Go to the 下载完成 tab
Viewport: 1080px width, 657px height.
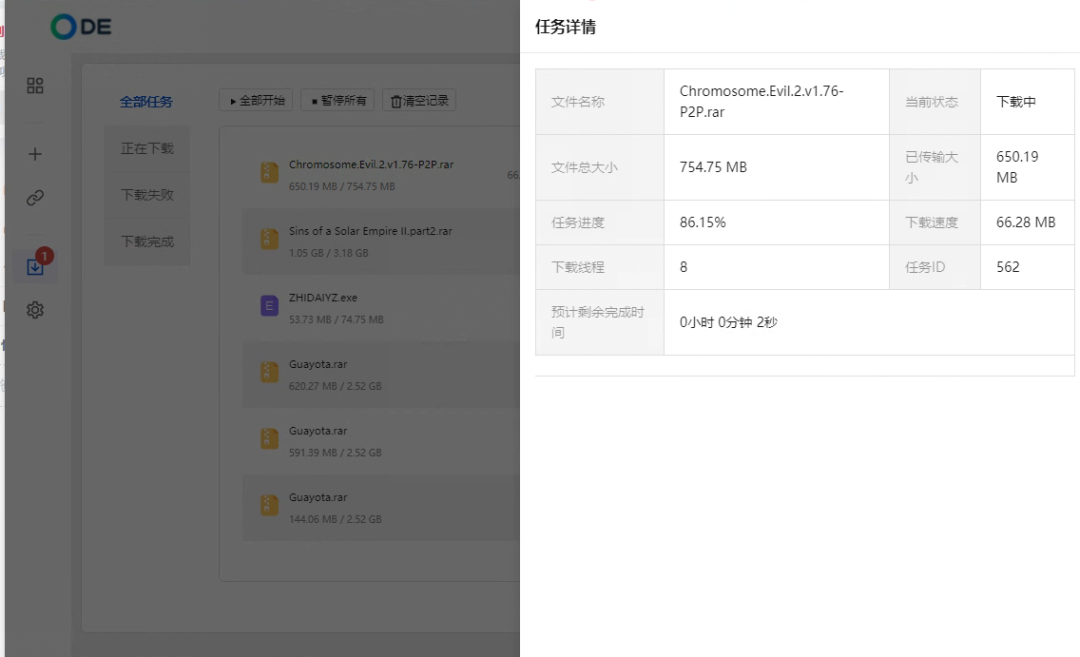click(x=147, y=241)
